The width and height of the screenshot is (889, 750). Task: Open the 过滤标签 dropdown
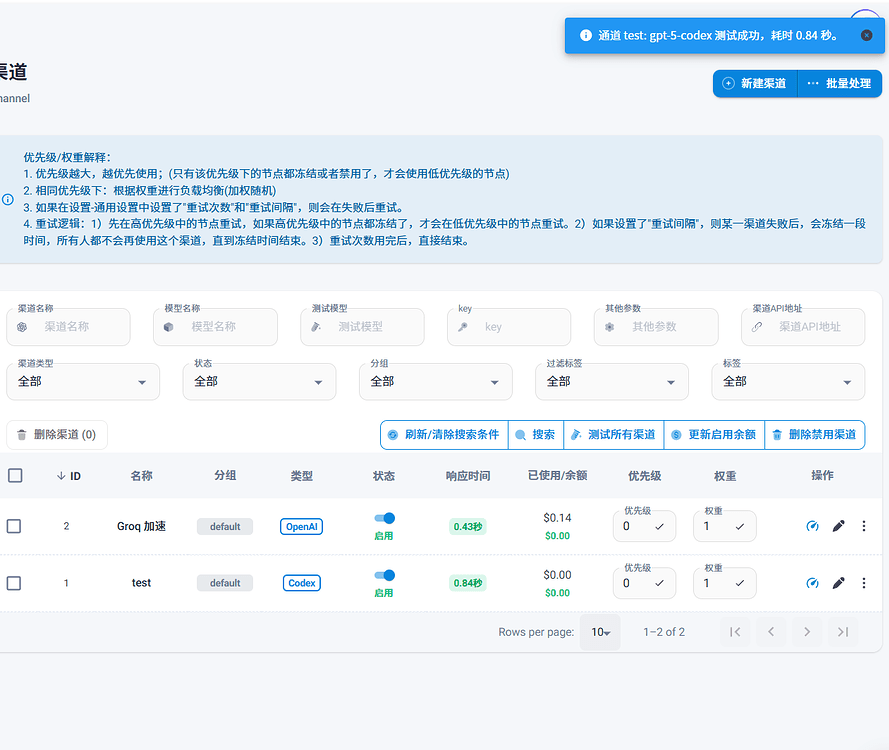[612, 382]
